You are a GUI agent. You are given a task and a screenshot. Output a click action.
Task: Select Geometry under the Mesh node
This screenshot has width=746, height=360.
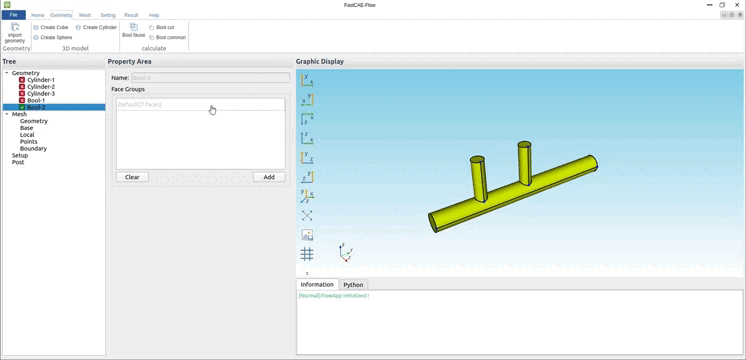pyautogui.click(x=34, y=121)
